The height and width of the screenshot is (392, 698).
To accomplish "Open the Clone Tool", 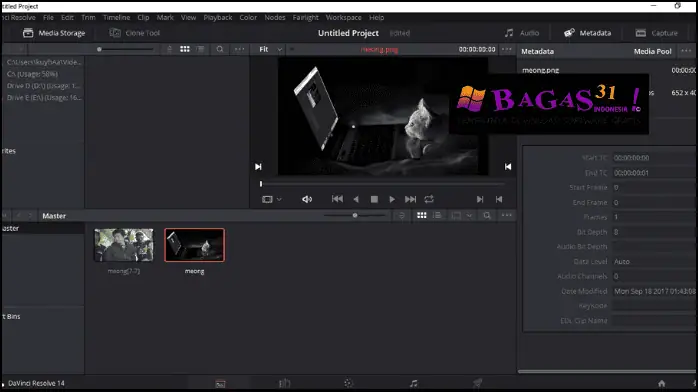I will point(134,33).
